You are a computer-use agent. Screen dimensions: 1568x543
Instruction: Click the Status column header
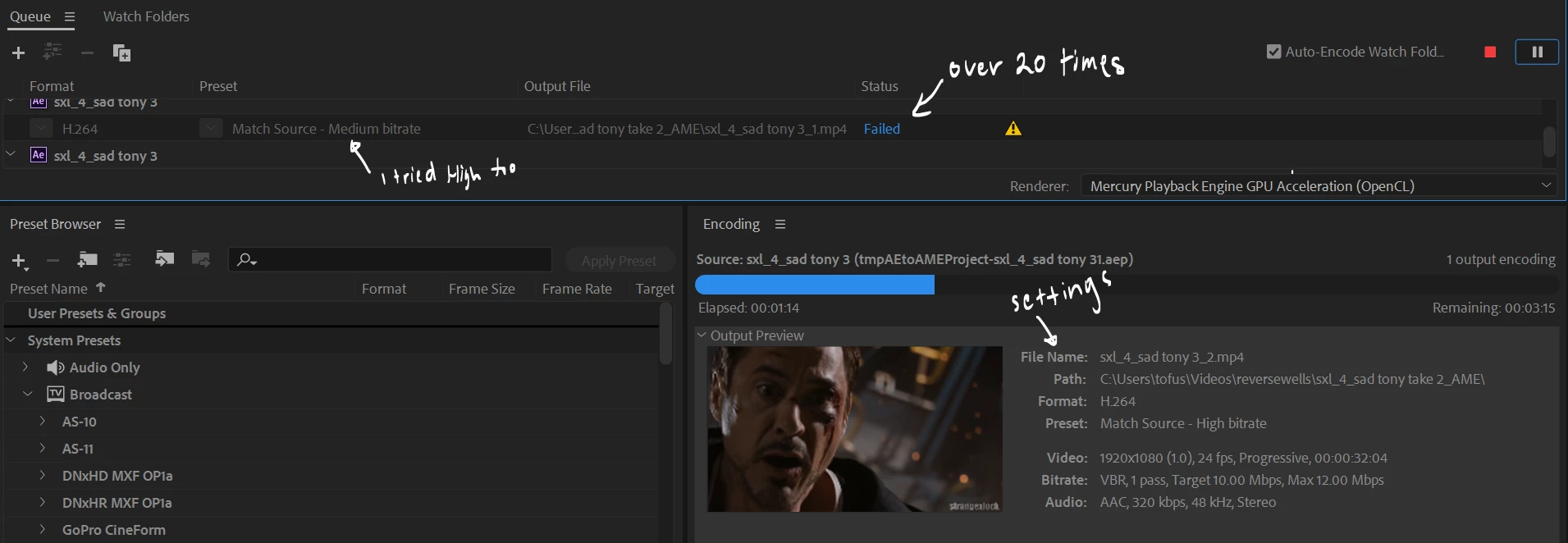click(879, 86)
